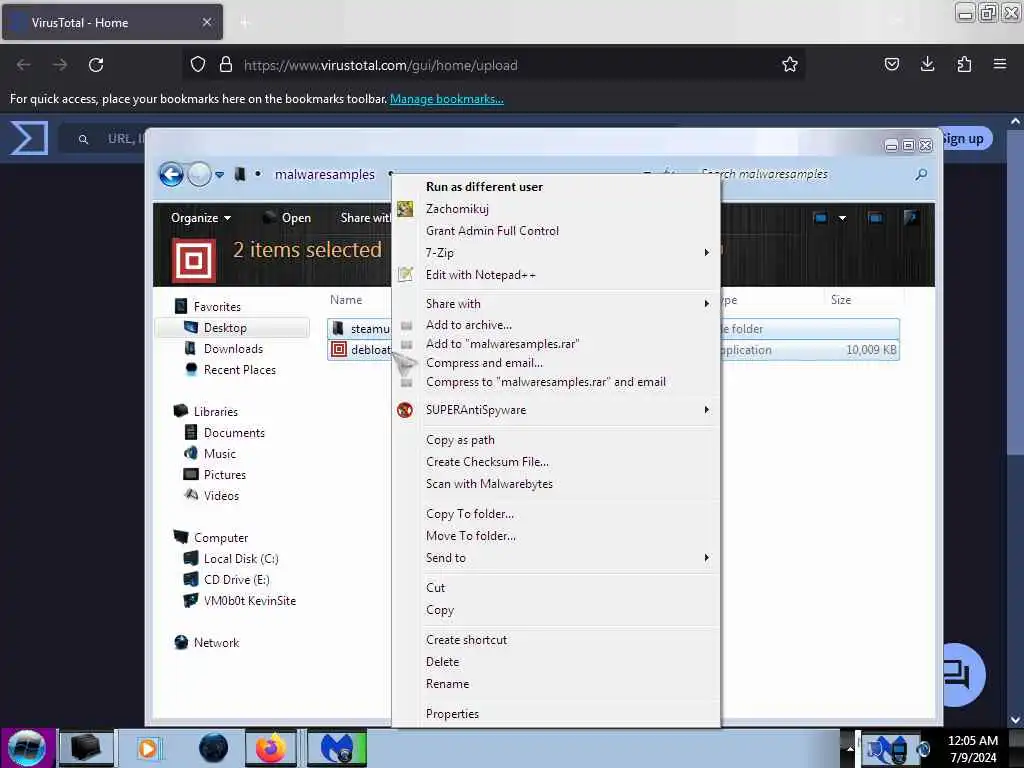
Task: Bookmark this page with the star icon
Action: coord(790,65)
